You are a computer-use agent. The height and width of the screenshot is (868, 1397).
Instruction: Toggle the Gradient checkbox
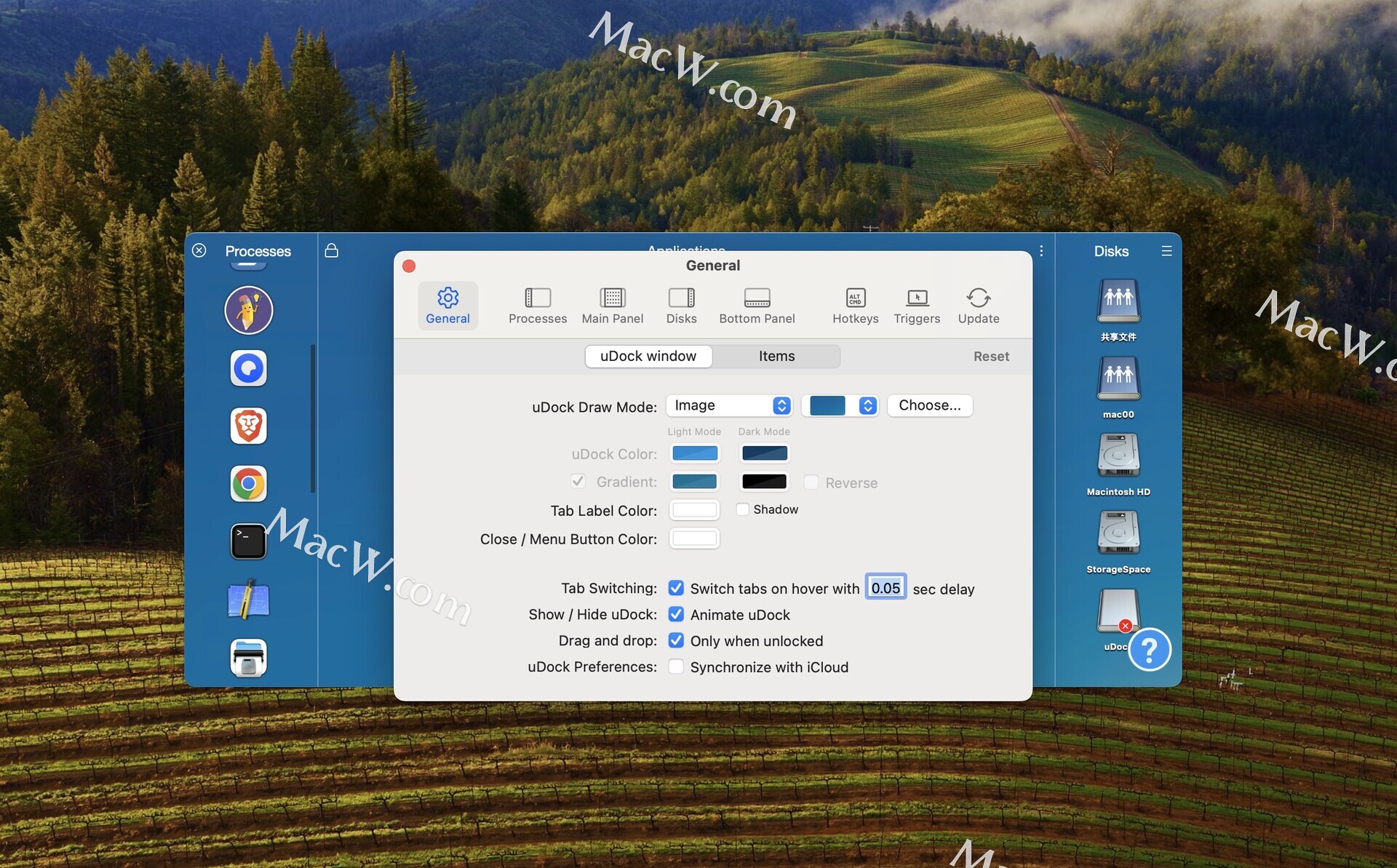coord(578,481)
